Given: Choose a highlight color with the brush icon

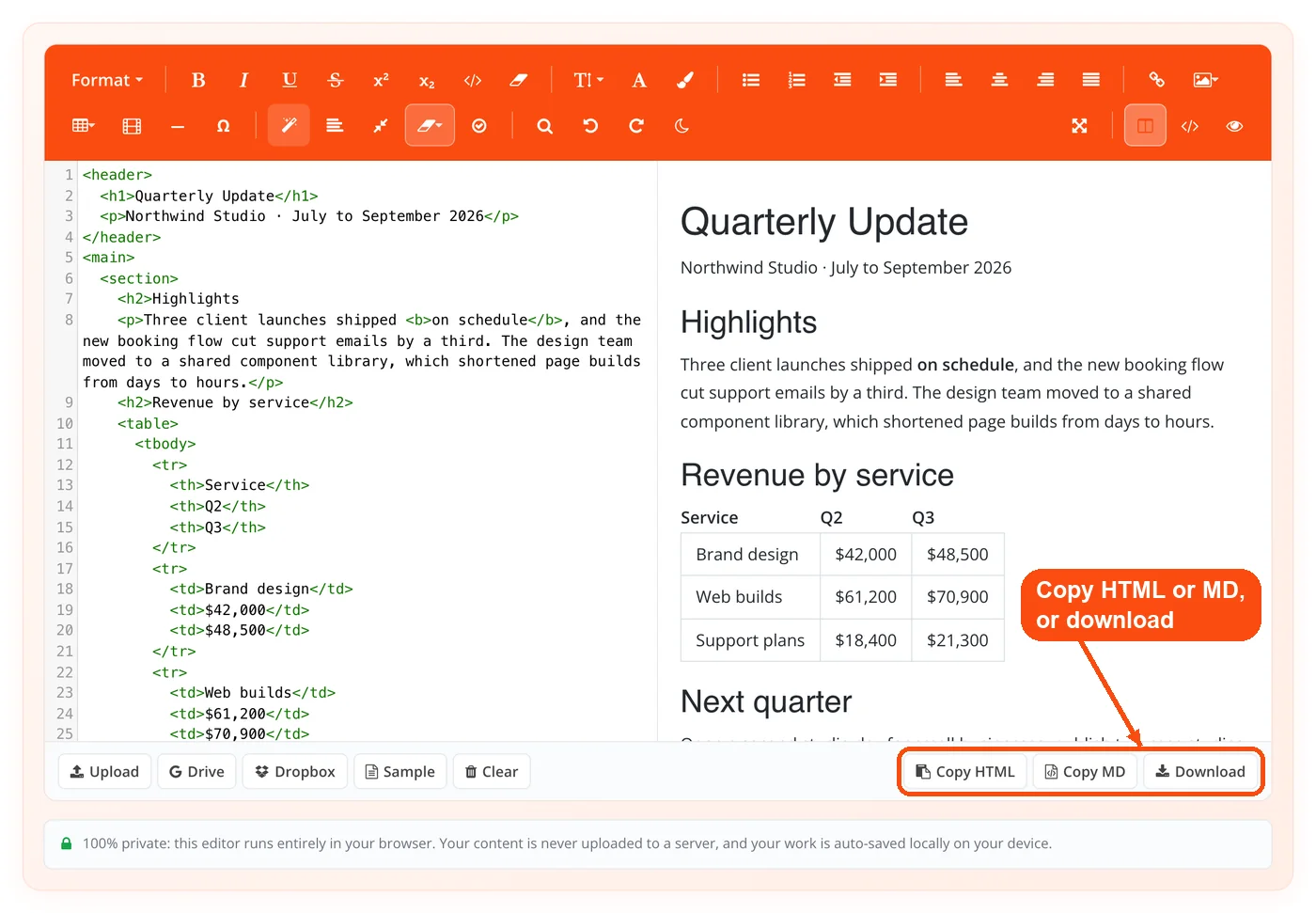Looking at the screenshot, I should [685, 80].
